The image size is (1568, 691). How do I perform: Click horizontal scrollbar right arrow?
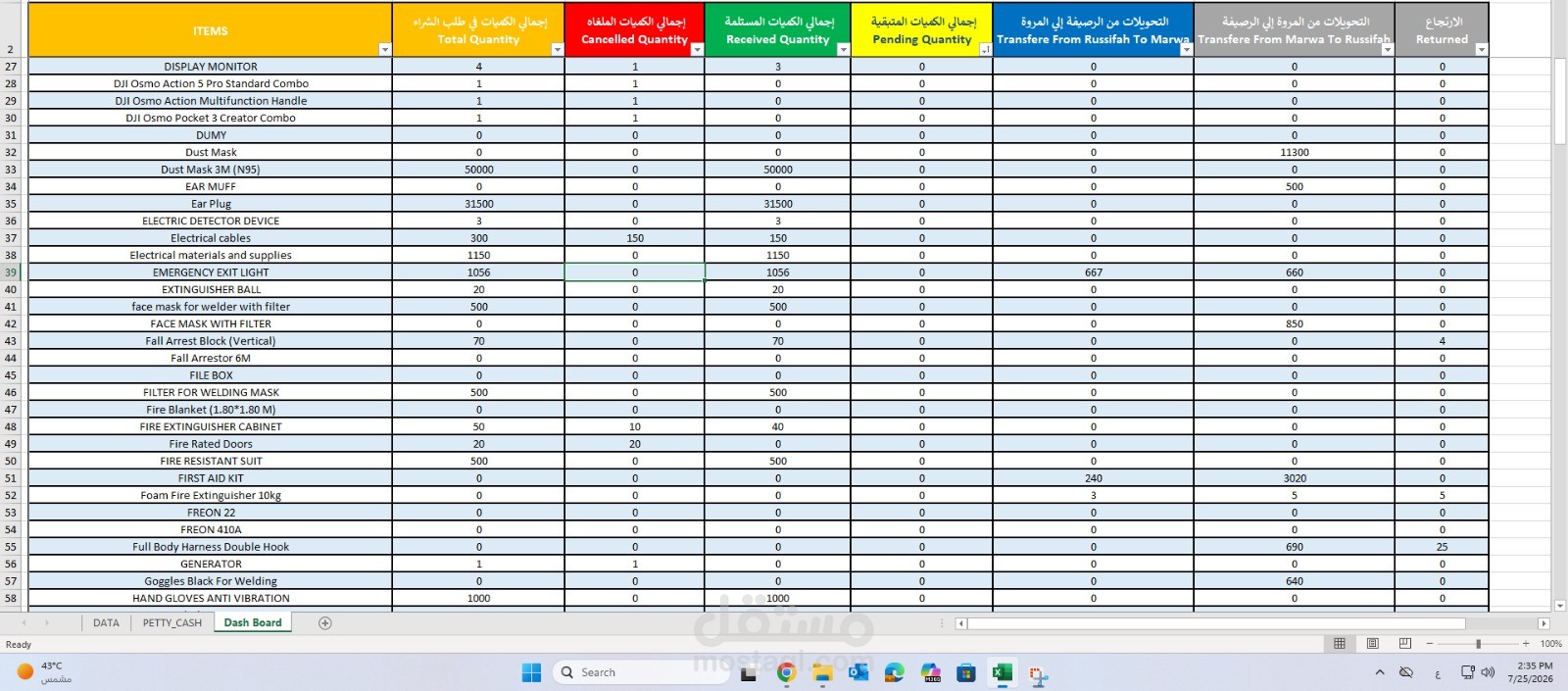(x=1543, y=623)
